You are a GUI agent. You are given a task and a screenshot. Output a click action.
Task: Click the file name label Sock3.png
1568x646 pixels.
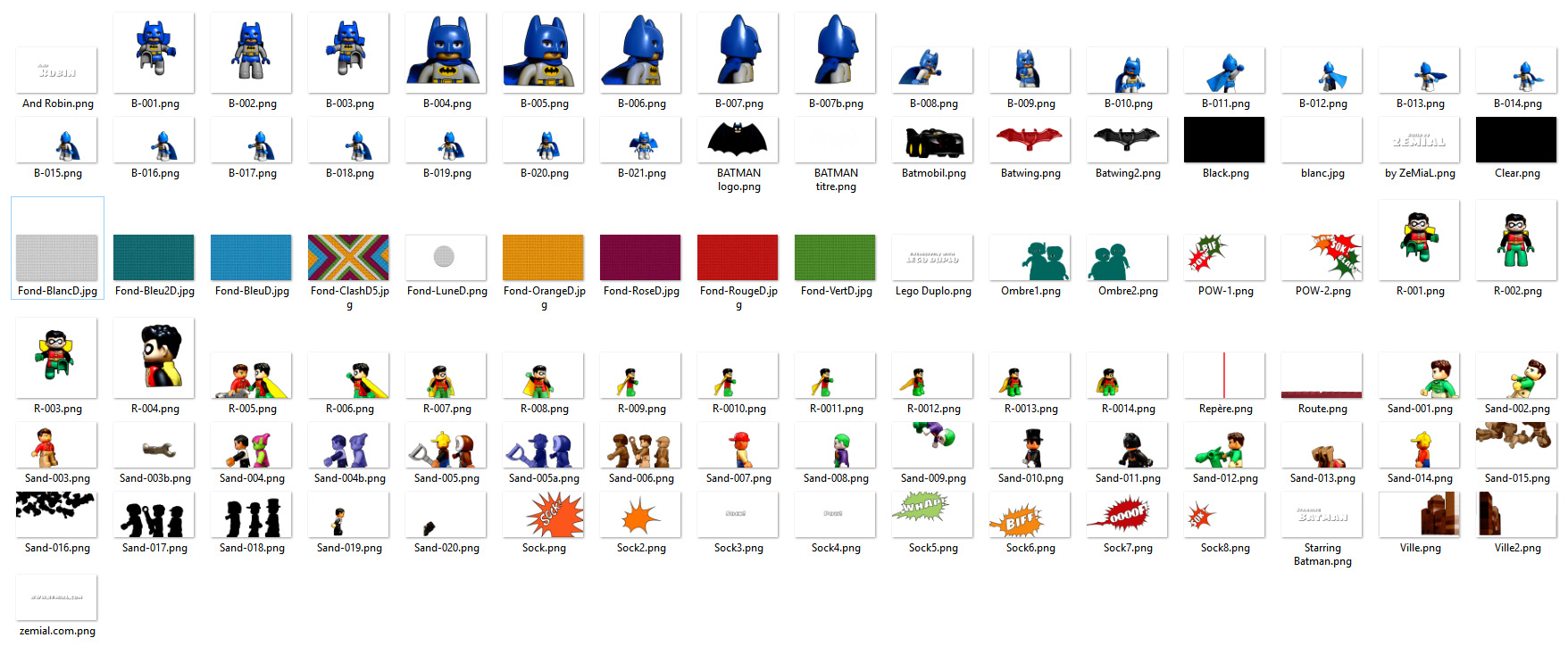pyautogui.click(x=738, y=548)
